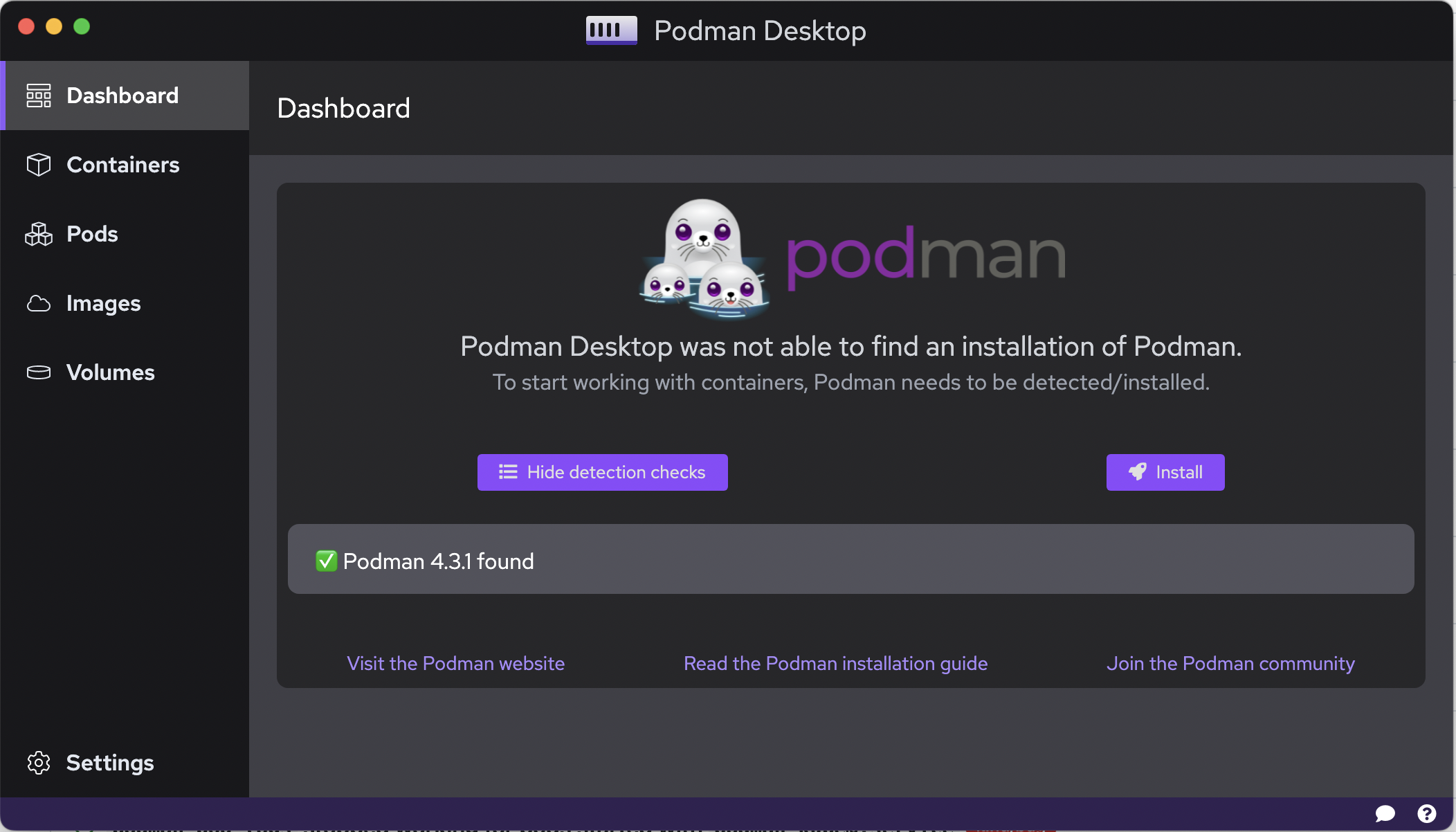
Task: Open the help question mark icon
Action: point(1427,813)
